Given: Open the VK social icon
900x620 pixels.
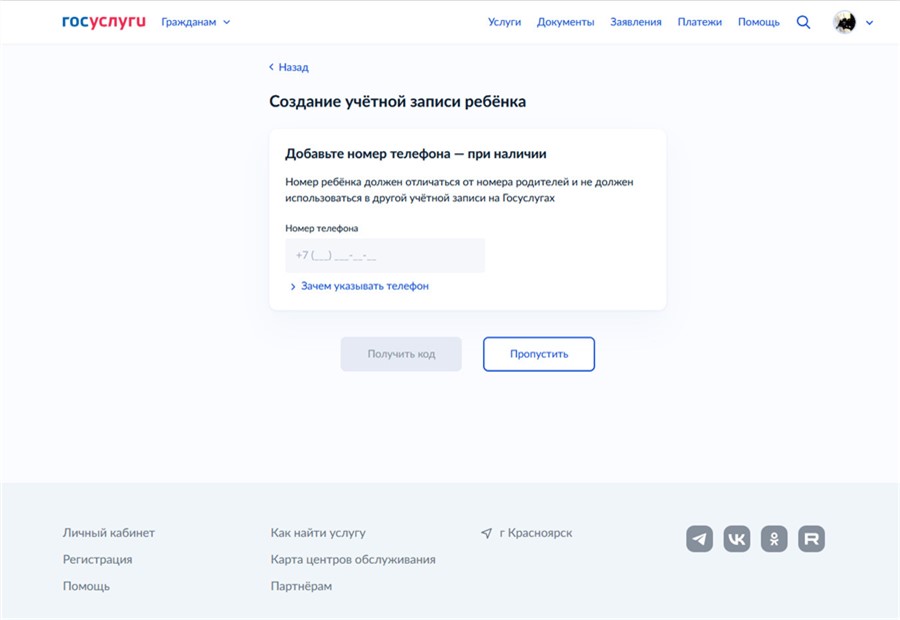Looking at the screenshot, I should (x=736, y=539).
